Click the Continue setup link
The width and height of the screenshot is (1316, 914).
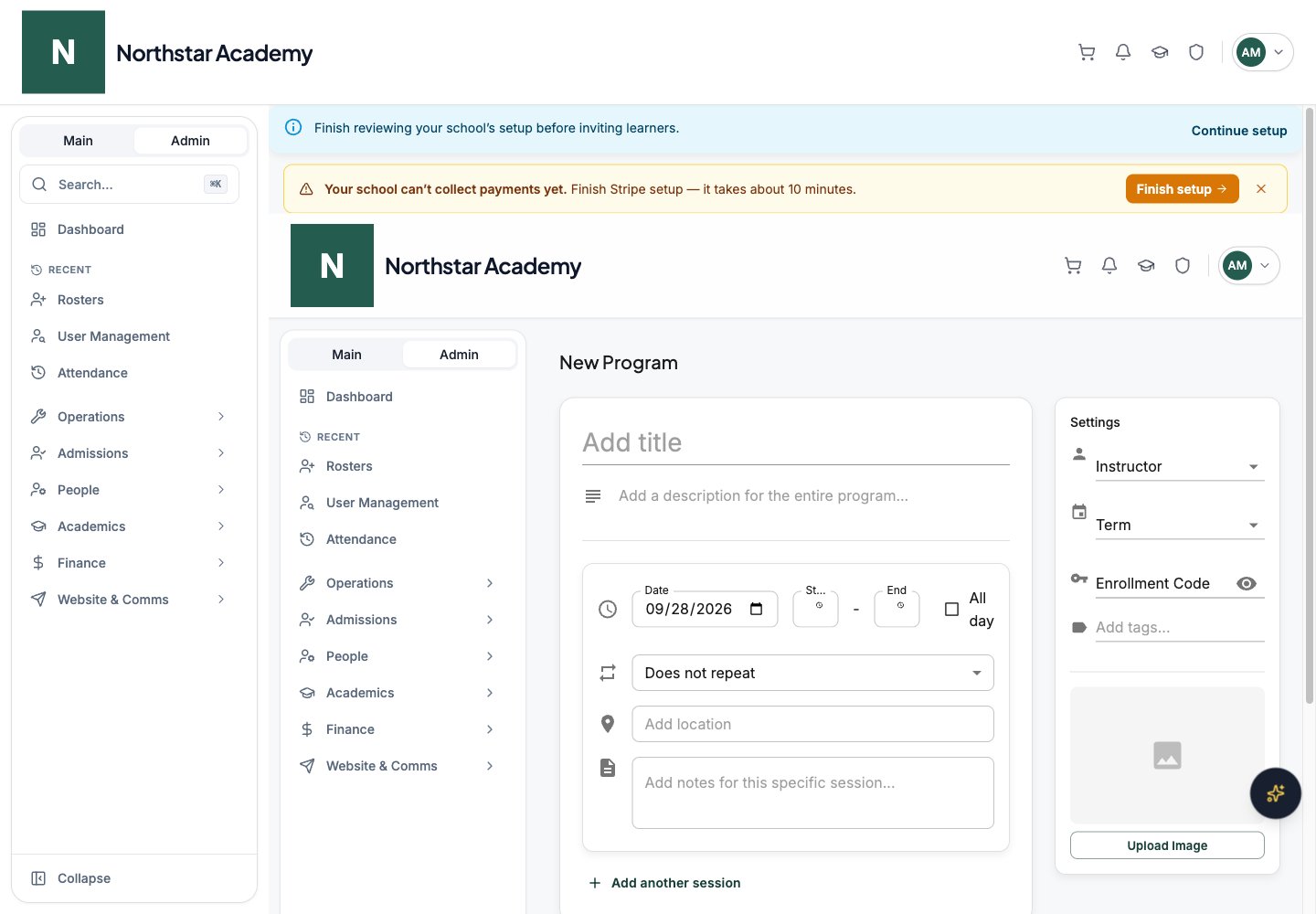pyautogui.click(x=1239, y=131)
